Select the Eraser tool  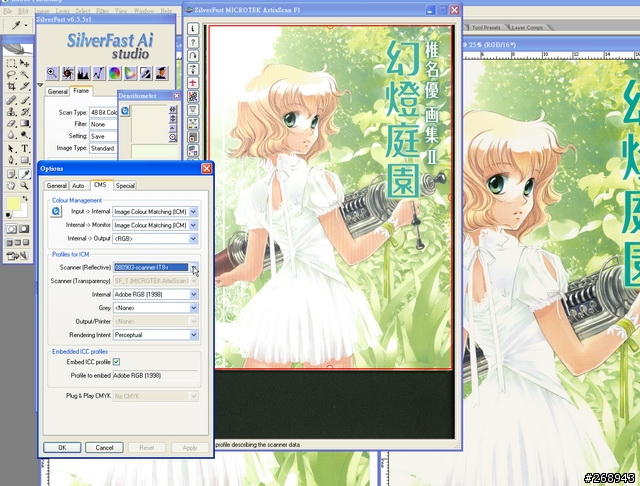[x=11, y=123]
